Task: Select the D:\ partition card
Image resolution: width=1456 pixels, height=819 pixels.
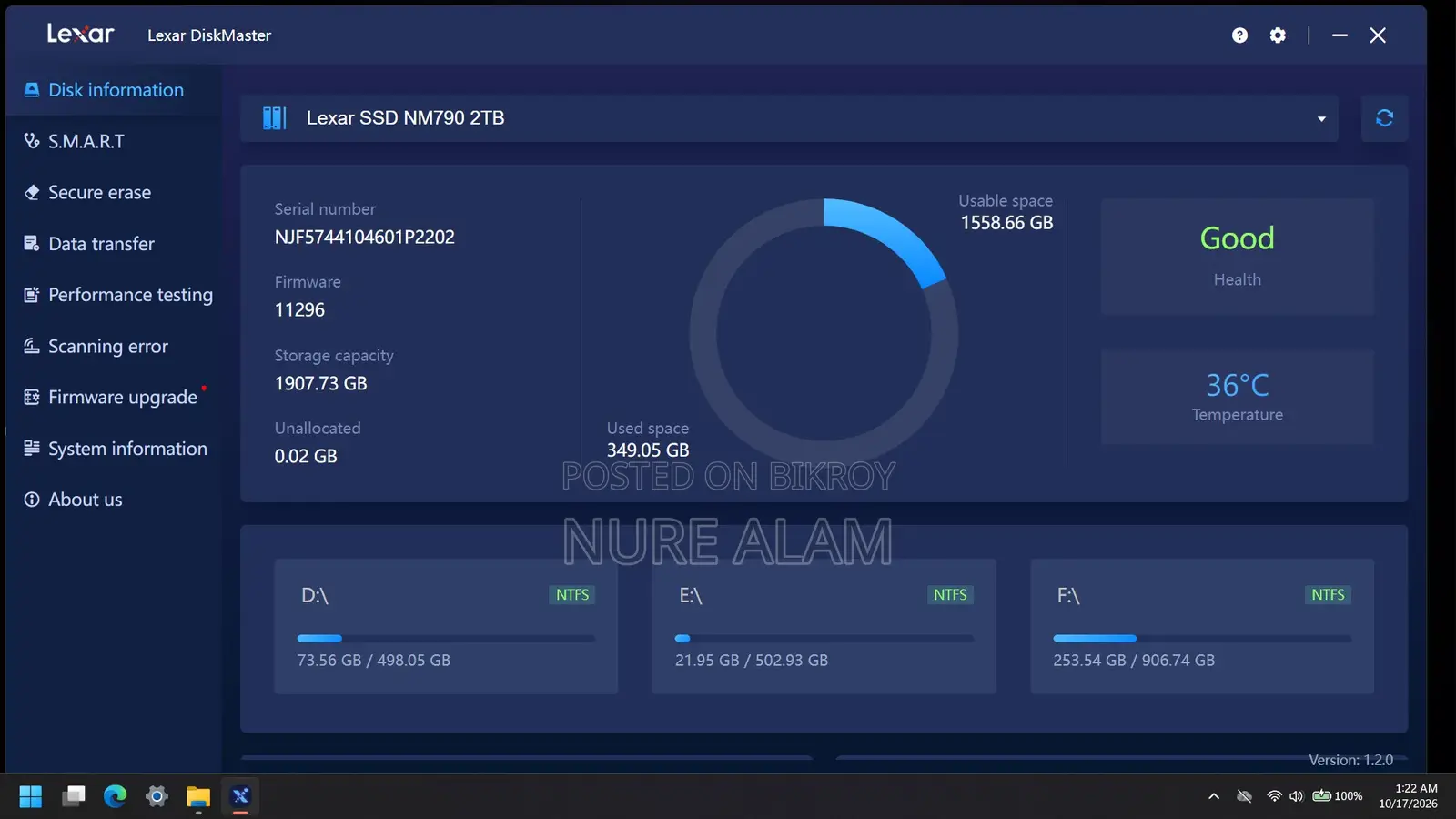Action: coord(446,626)
